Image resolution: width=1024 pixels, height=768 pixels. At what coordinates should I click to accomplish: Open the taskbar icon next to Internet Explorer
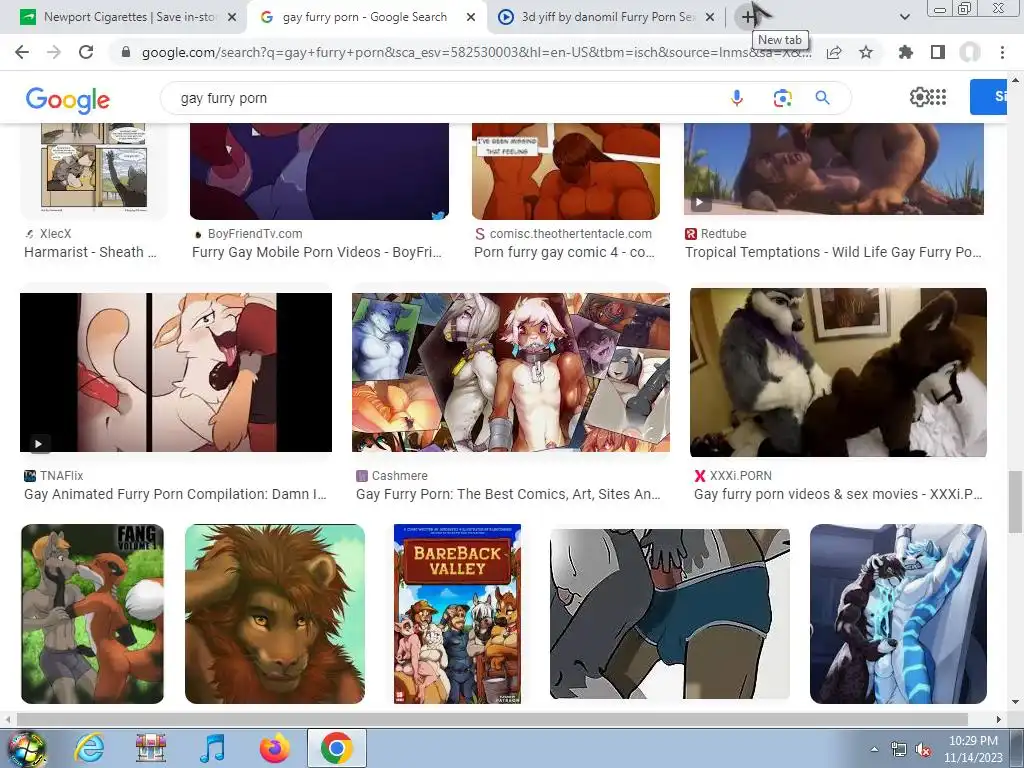151,748
